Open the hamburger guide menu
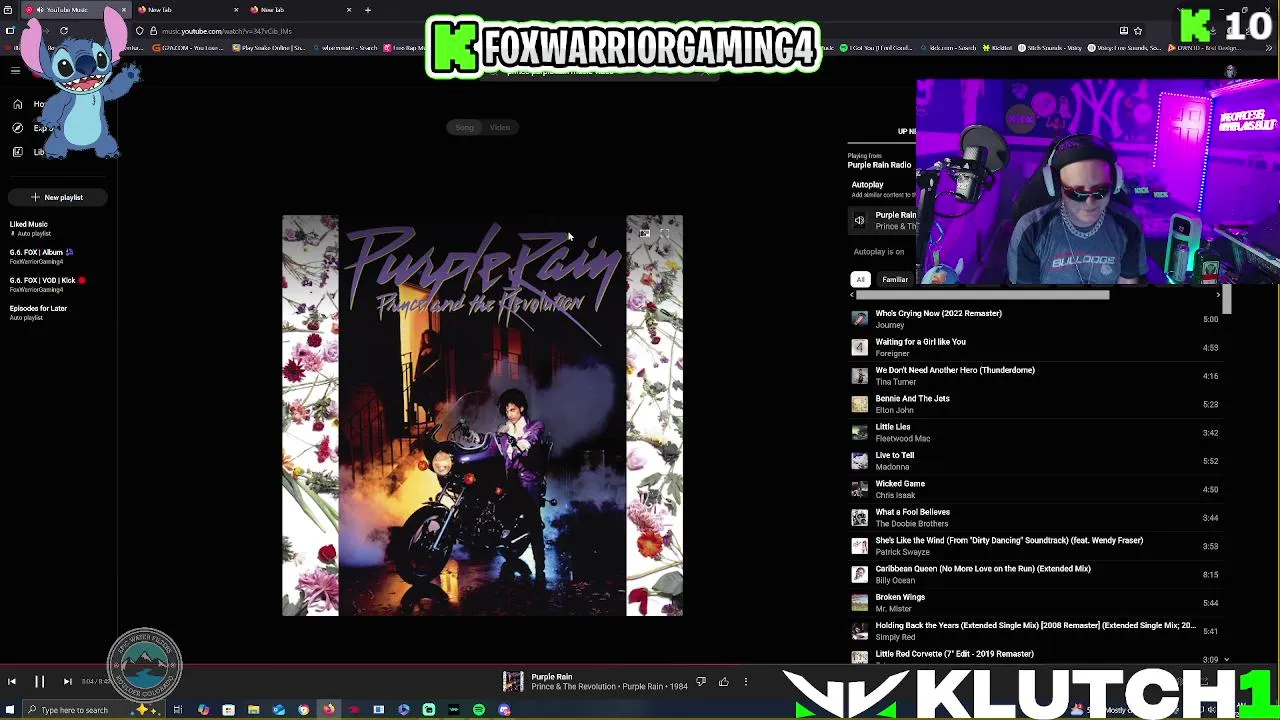Viewport: 1280px width, 720px height. [15, 70]
